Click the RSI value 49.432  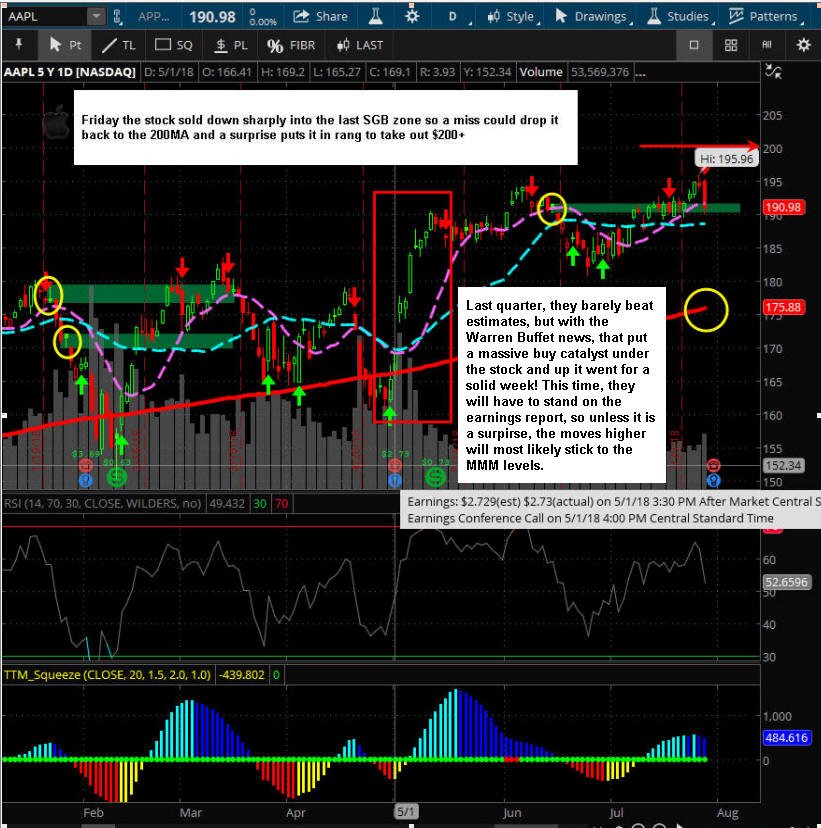(x=227, y=503)
